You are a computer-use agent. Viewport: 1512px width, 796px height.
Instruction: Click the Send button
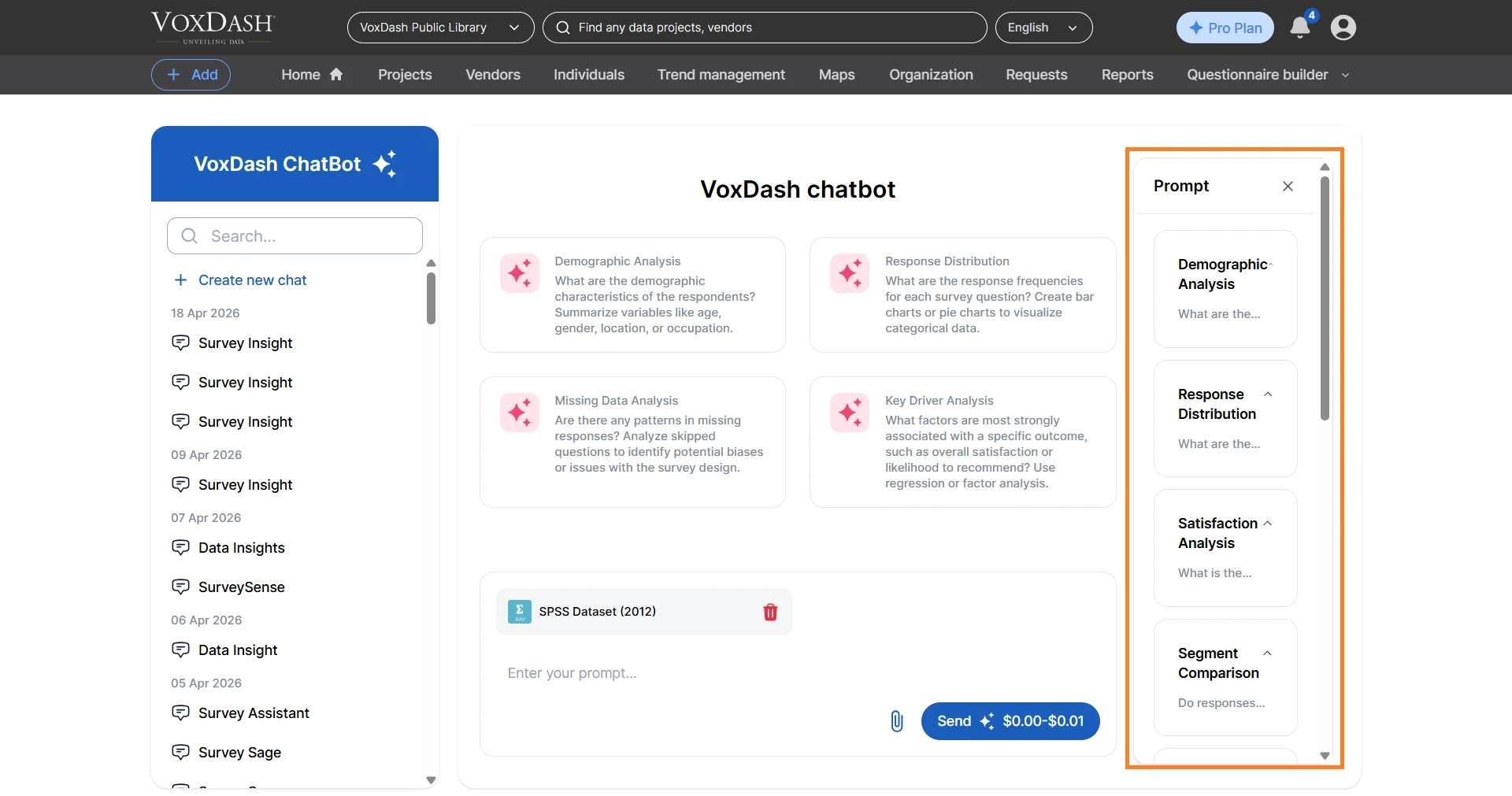coord(1010,721)
